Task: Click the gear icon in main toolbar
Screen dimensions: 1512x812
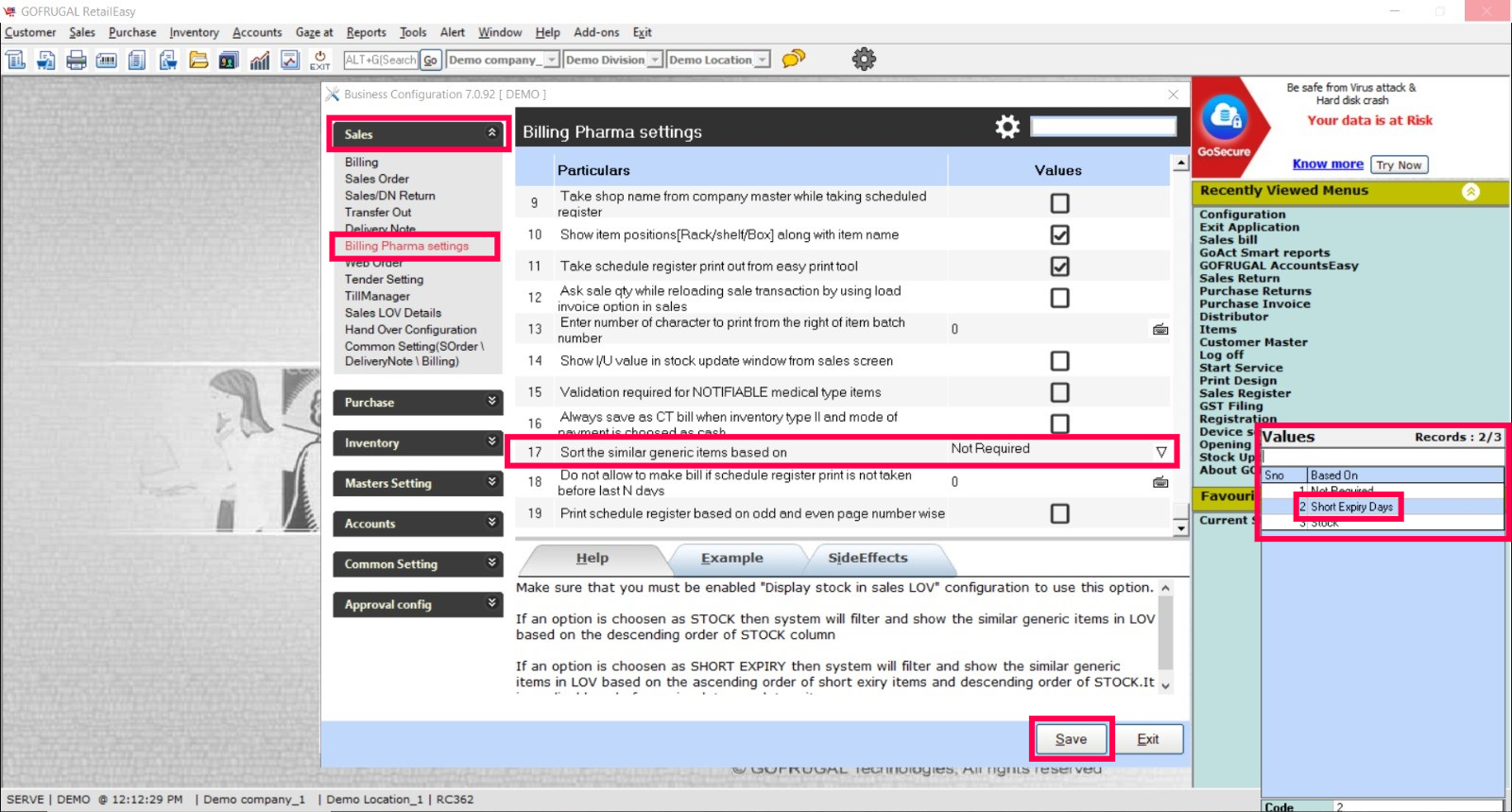Action: click(x=864, y=60)
